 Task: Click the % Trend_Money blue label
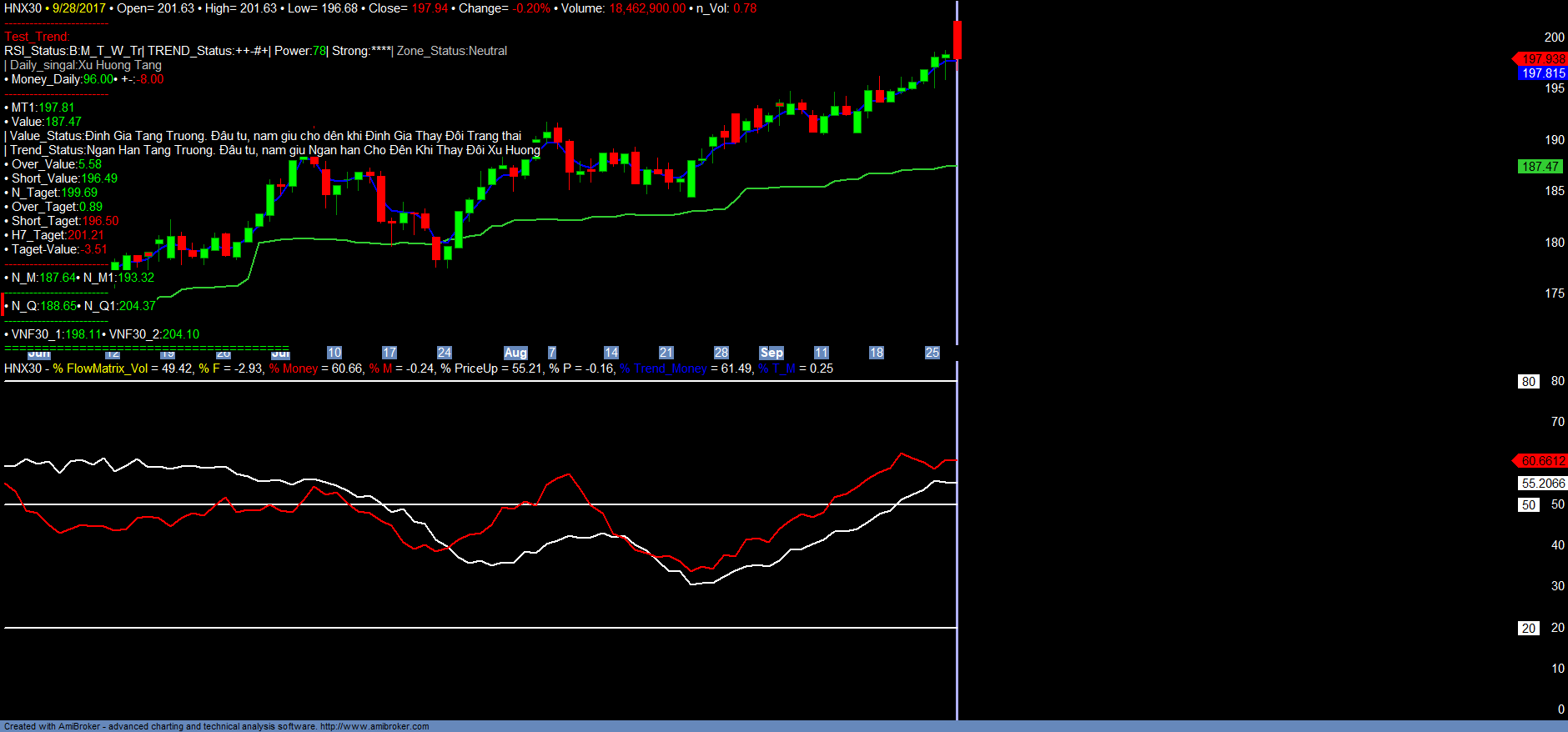click(663, 369)
